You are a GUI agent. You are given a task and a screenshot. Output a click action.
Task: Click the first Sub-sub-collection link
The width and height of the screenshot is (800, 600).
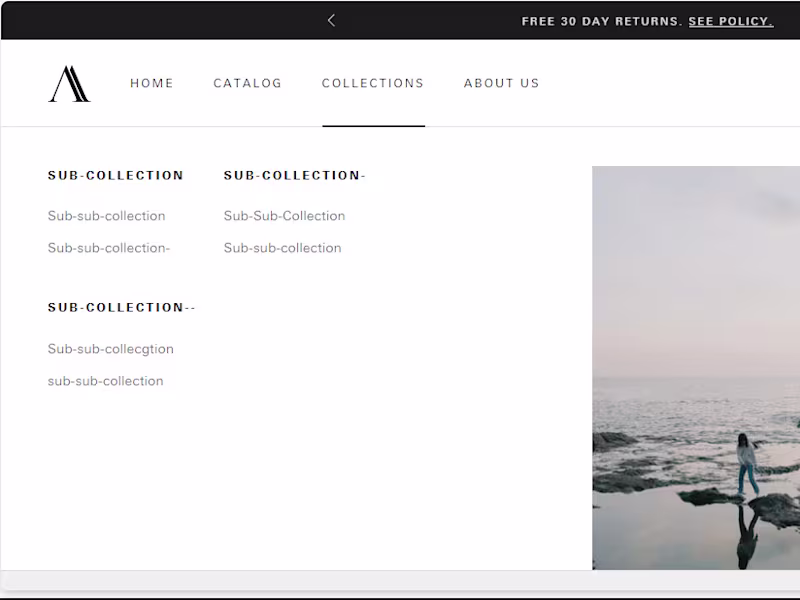click(106, 216)
